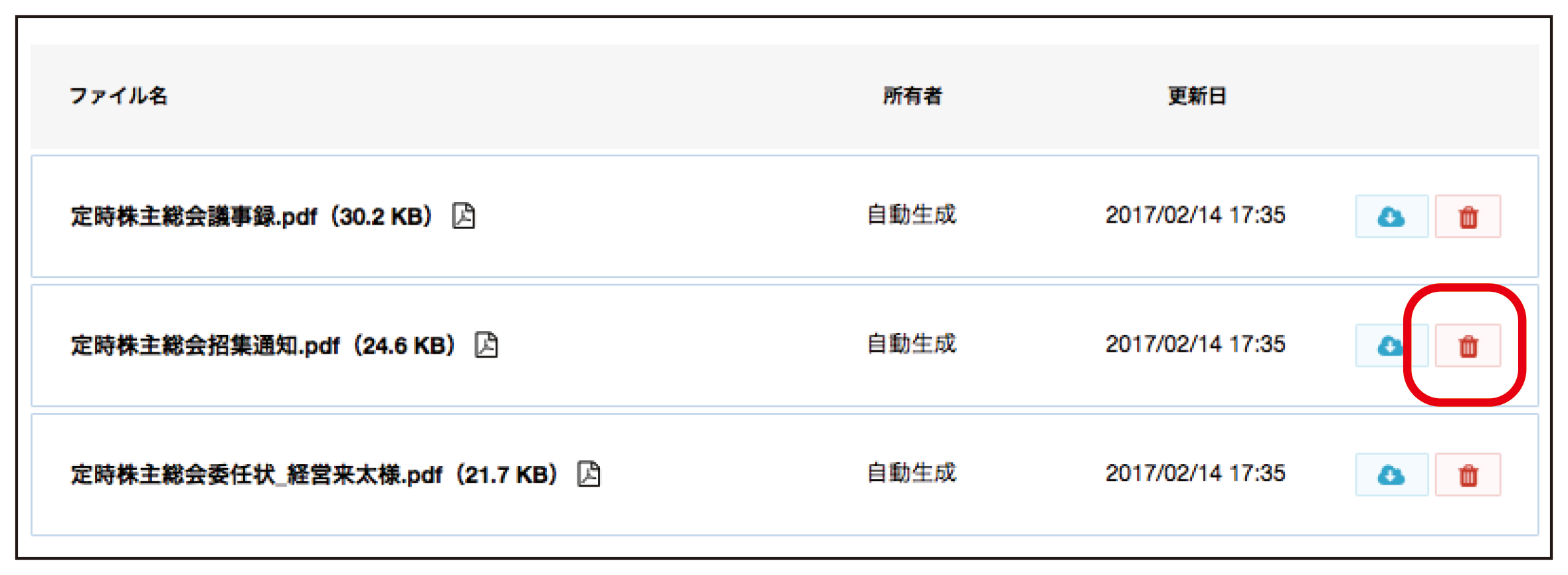
Task: Click PDF icon beside 定時株主総会委任状_経営来太様.pdf
Action: tap(588, 473)
